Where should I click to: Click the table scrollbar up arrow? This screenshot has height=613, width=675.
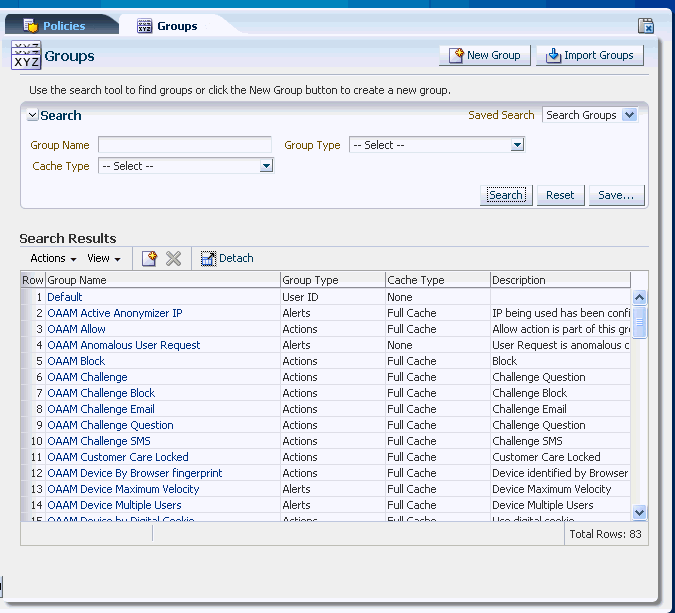[x=640, y=297]
